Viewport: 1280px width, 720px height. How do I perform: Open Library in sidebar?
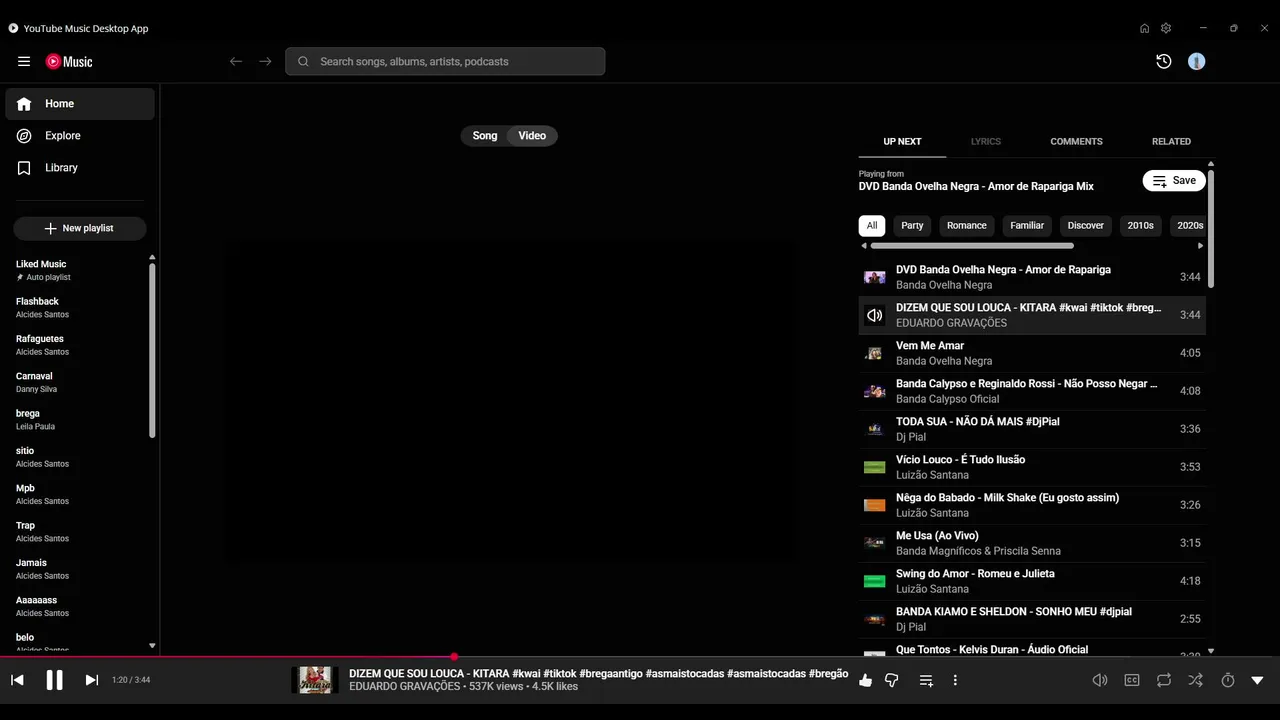coord(80,168)
